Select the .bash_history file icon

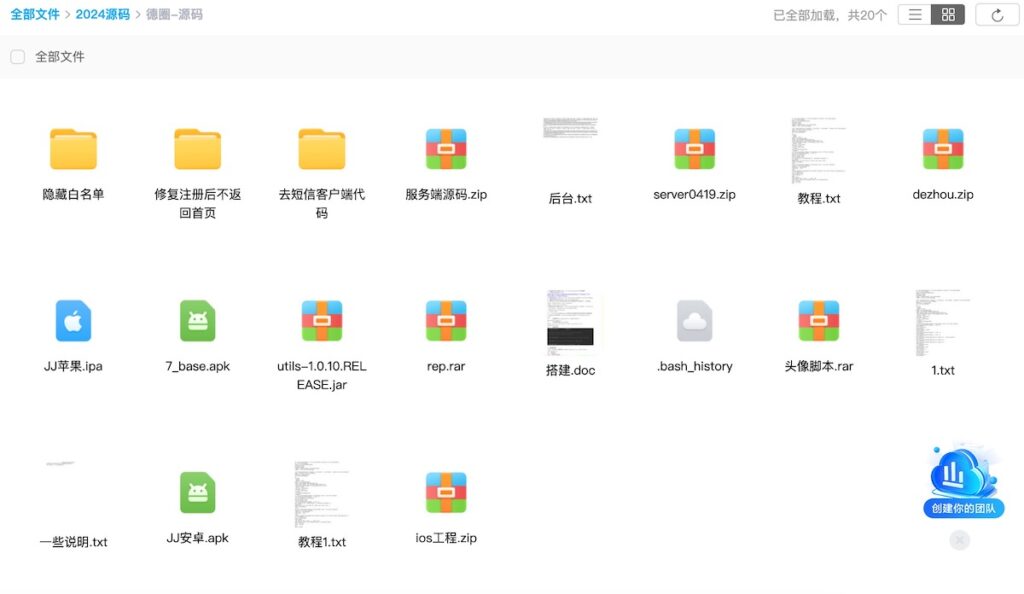[694, 320]
